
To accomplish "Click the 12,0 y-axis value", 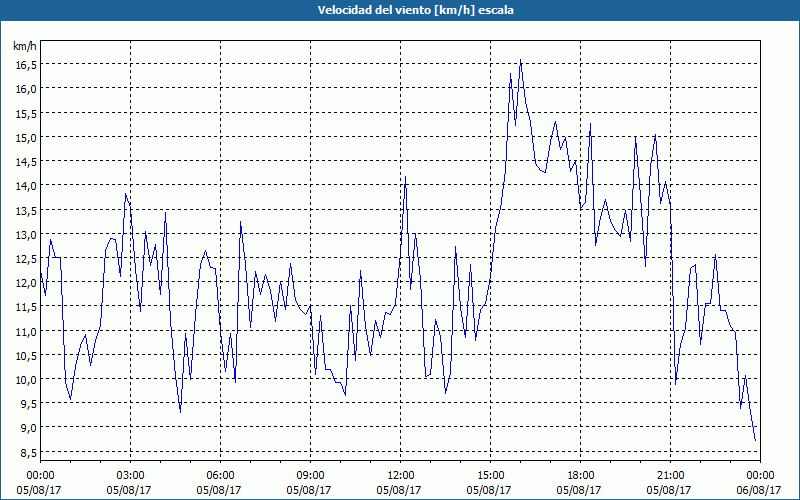I will click(26, 283).
